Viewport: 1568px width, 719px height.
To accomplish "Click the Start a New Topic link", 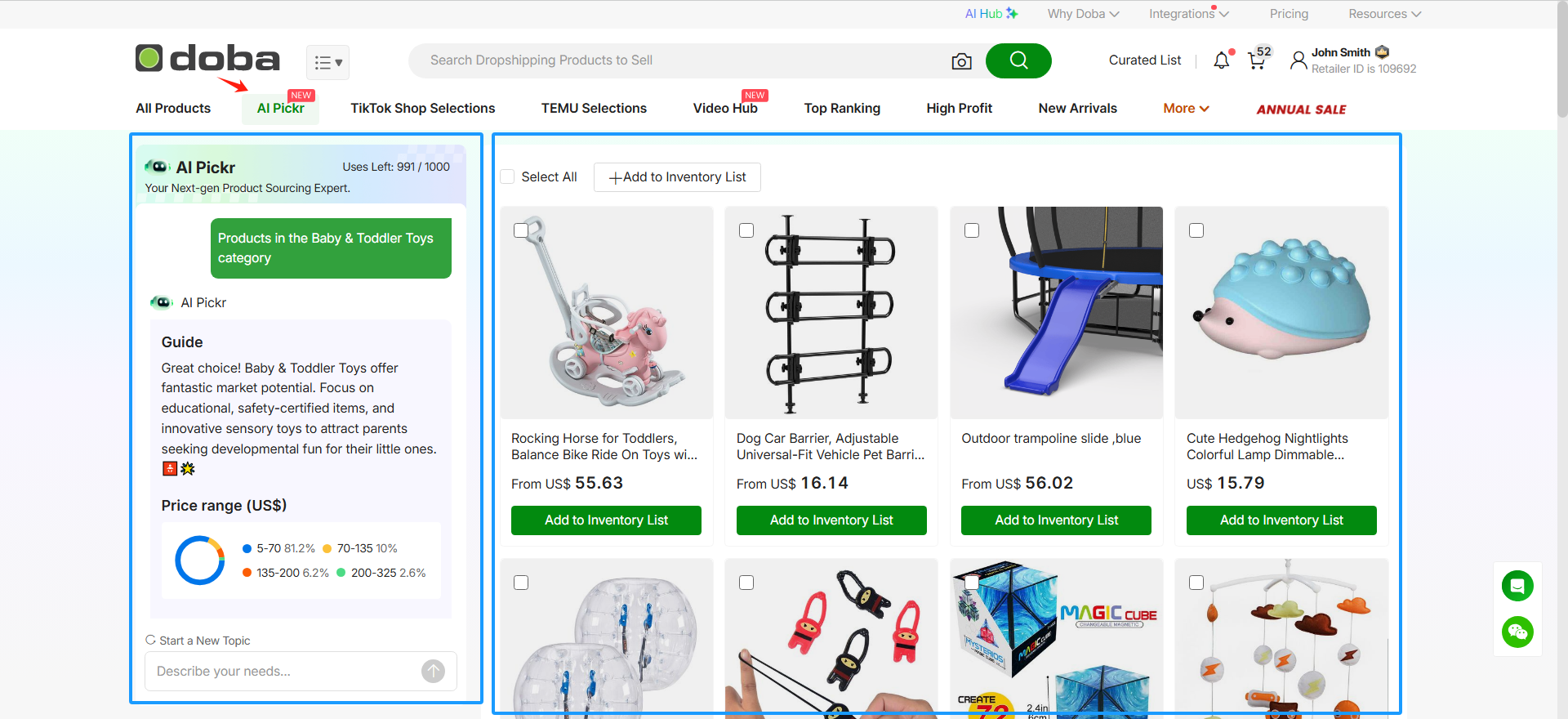I will (x=198, y=641).
